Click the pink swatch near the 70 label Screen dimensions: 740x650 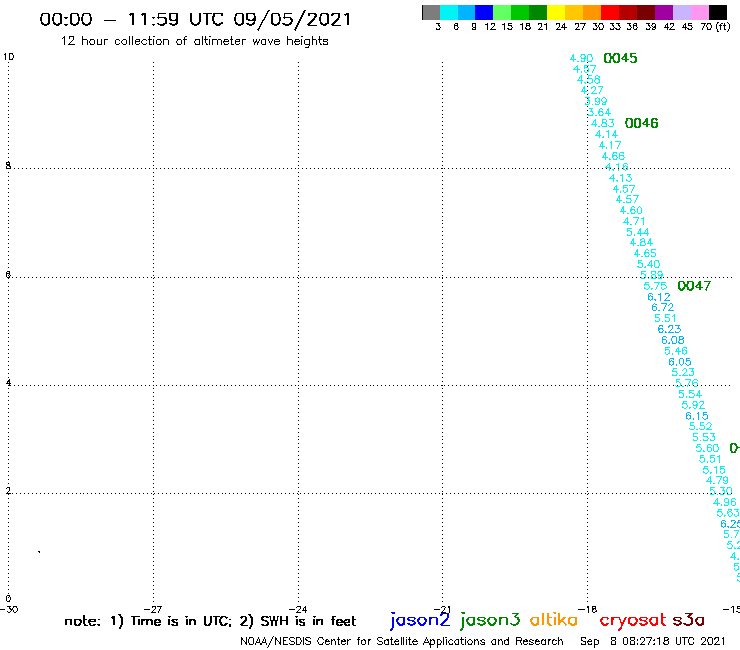point(699,12)
